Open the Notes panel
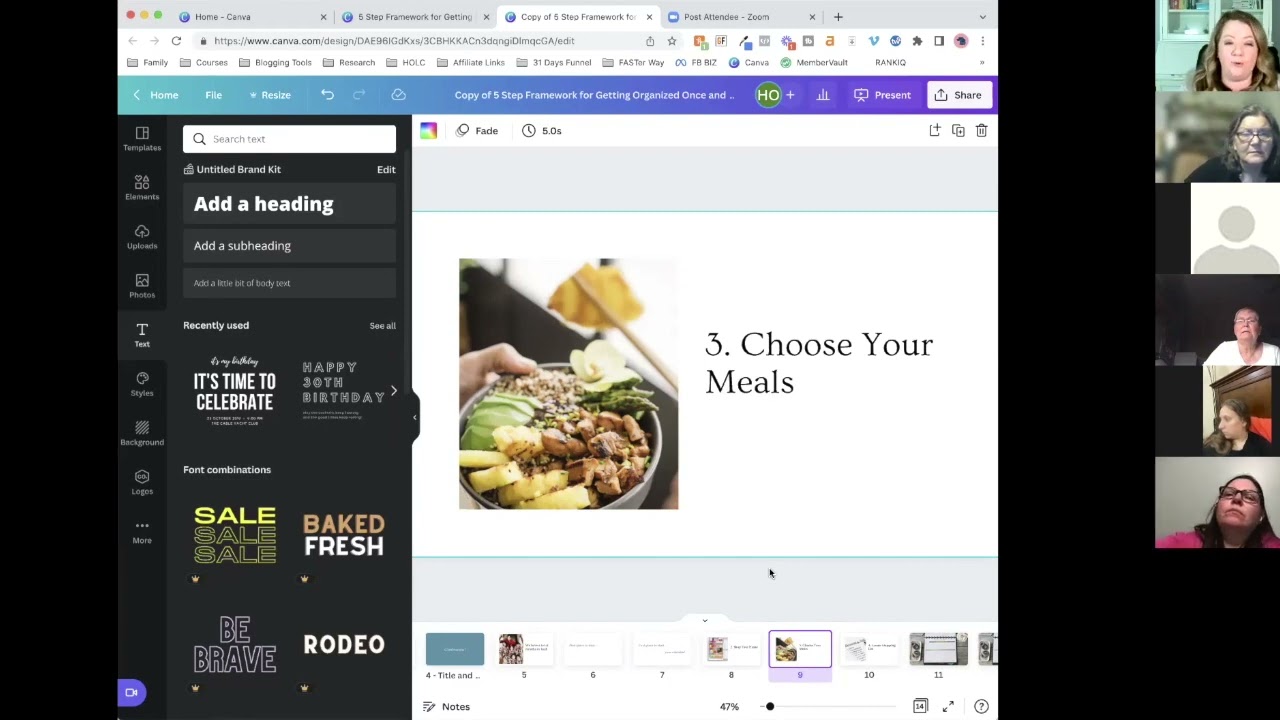This screenshot has width=1280, height=720. click(446, 707)
